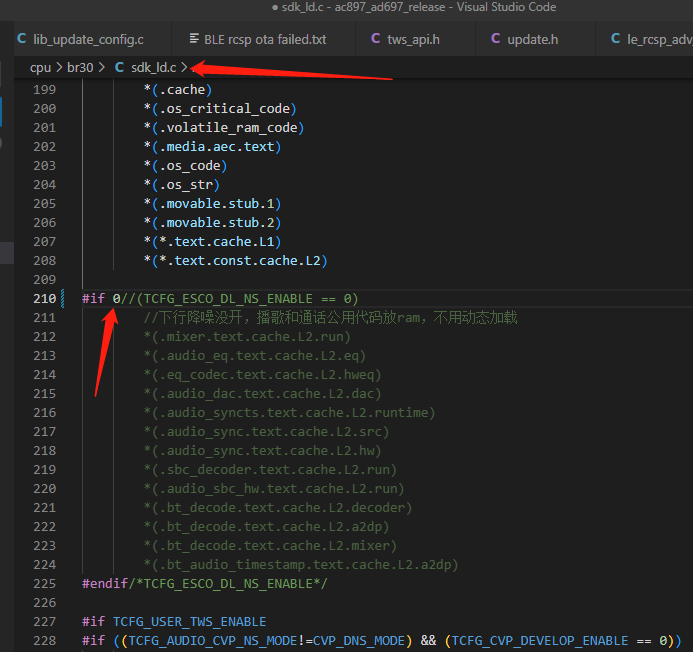Open the BLE rcsp ota failed.txt tab
The height and width of the screenshot is (652, 693).
coord(264,39)
